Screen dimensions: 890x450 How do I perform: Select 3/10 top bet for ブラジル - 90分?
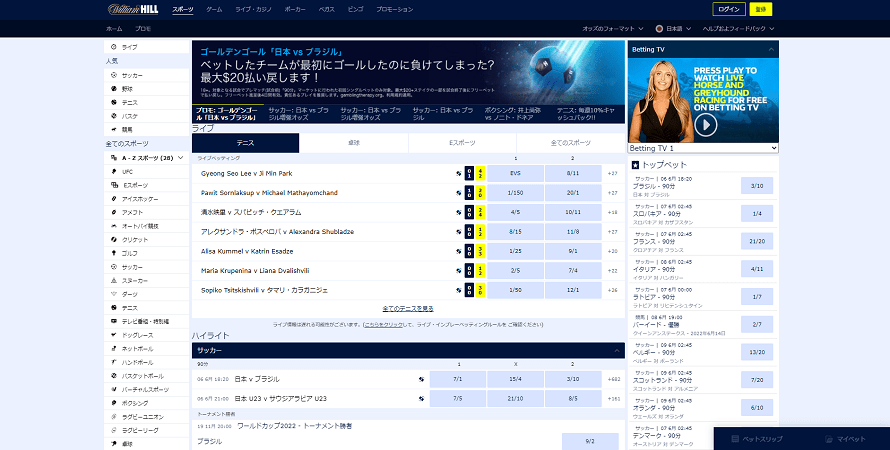click(757, 186)
